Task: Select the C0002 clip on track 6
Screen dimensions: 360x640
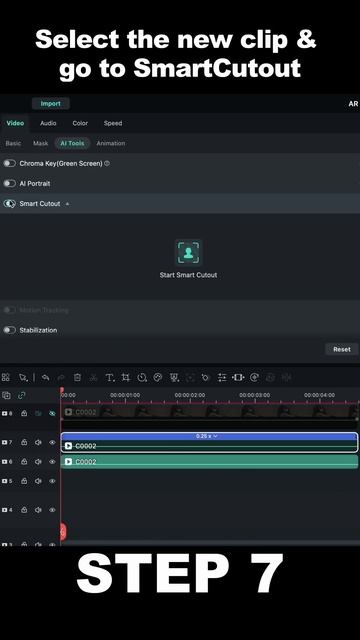Action: click(x=209, y=462)
